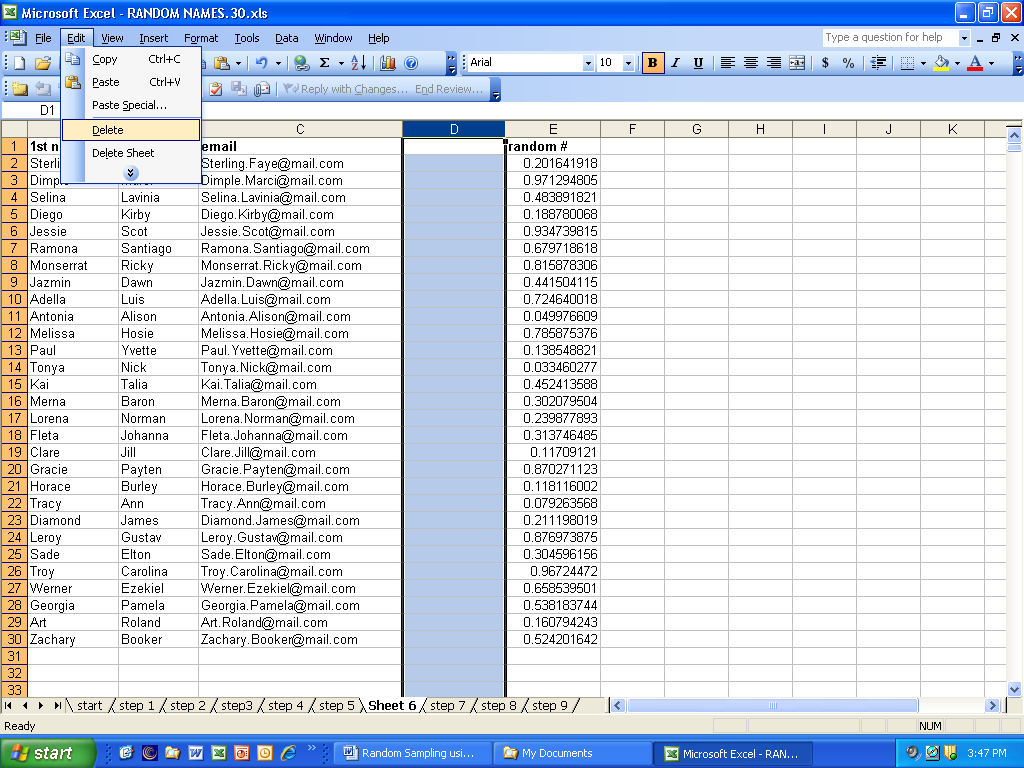Image resolution: width=1024 pixels, height=768 pixels.
Task: Click the Undo arrow icon
Action: tap(261, 63)
